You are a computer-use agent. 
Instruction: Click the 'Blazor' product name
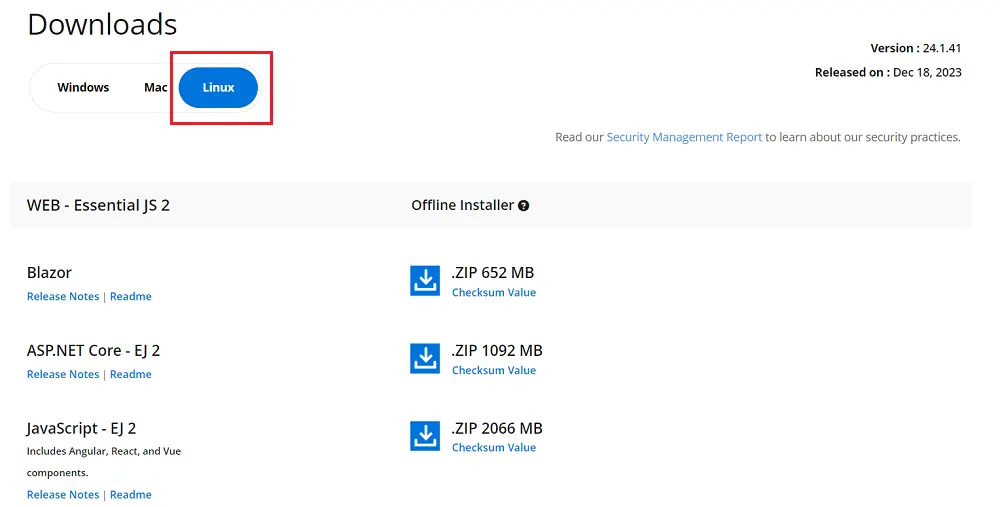(x=49, y=273)
